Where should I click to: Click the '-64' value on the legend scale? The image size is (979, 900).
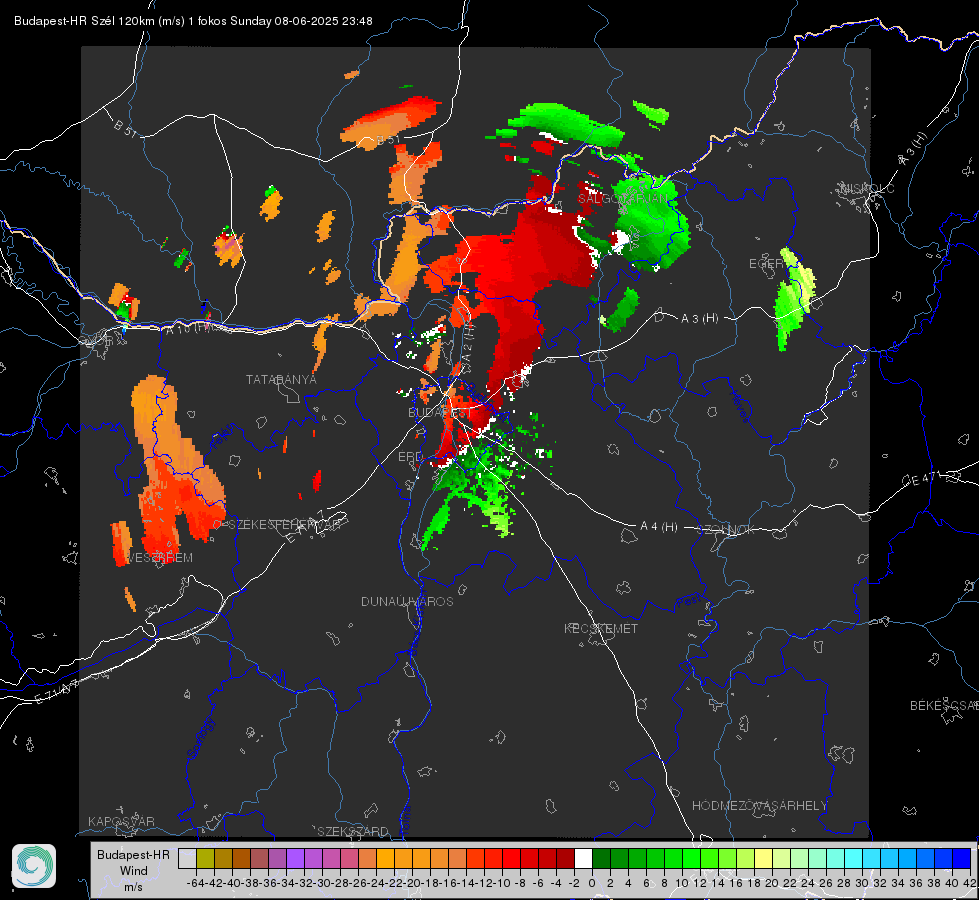[x=195, y=883]
